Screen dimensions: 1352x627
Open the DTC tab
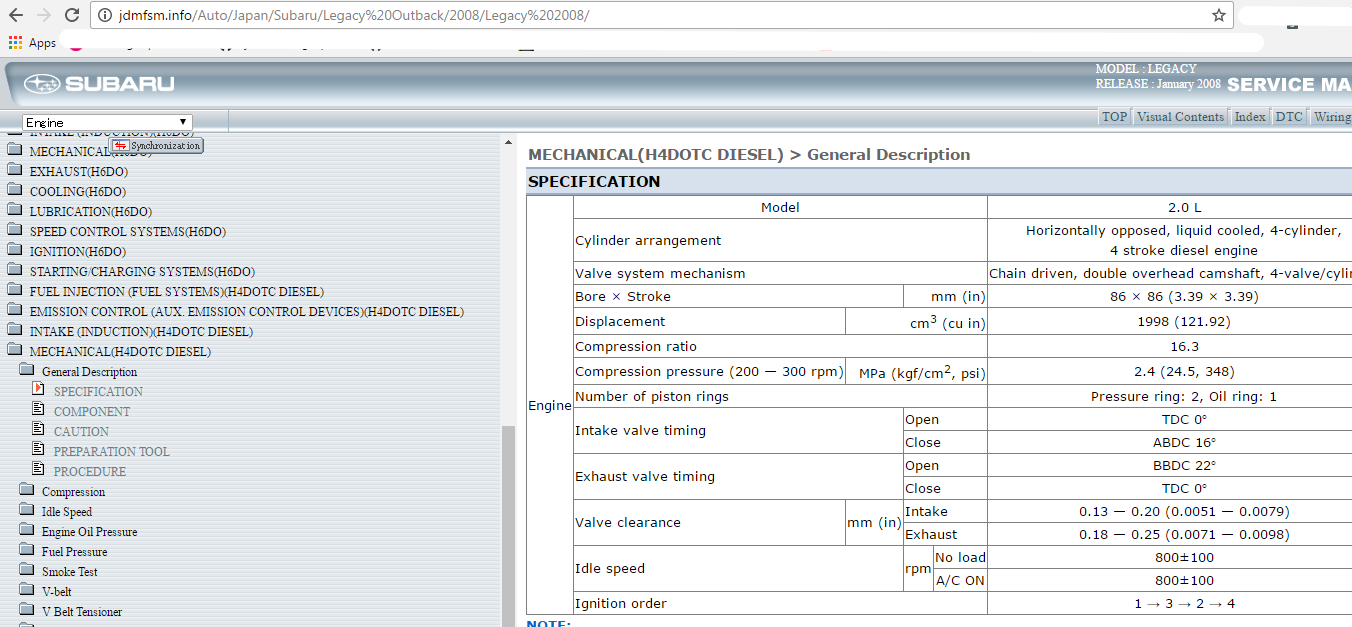coord(1289,117)
